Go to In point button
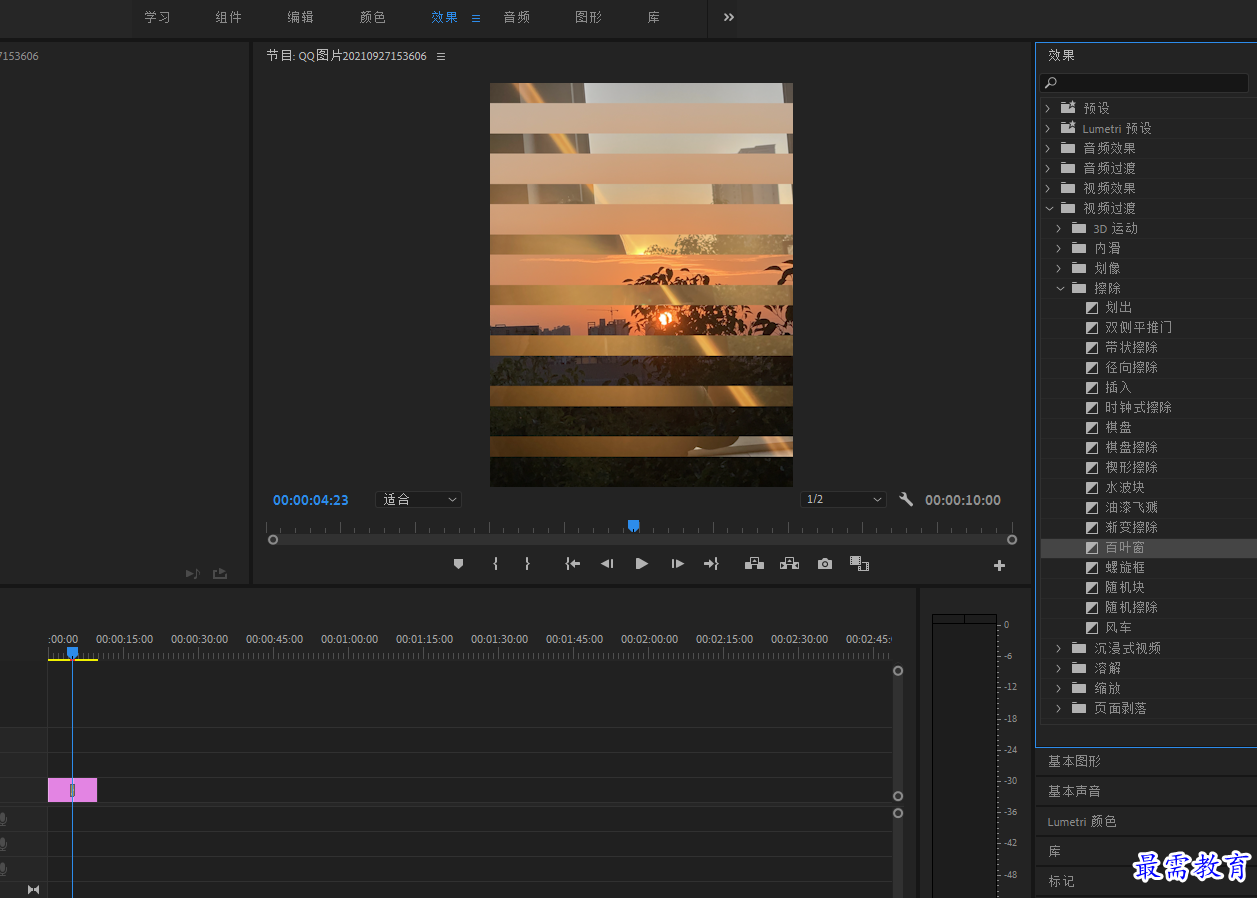Image resolution: width=1257 pixels, height=898 pixels. pos(572,564)
